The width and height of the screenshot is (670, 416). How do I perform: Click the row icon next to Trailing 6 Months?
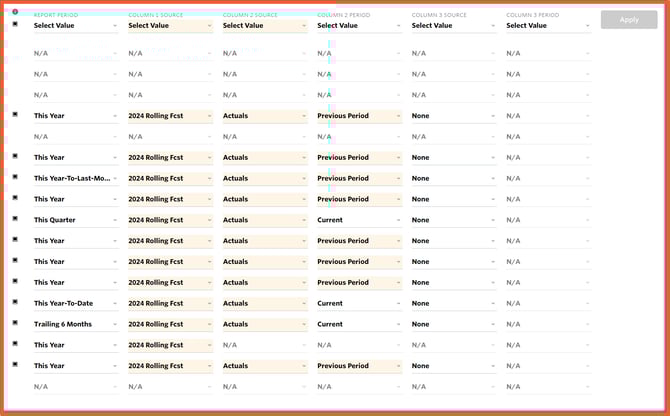[x=15, y=323]
